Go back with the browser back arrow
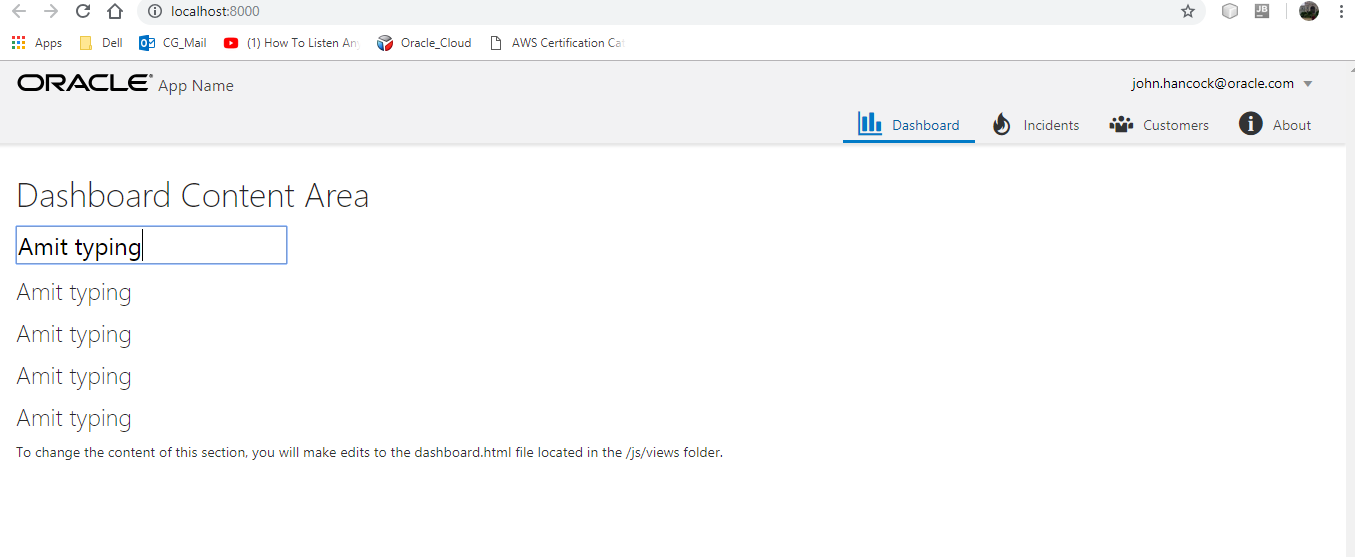The image size is (1355, 557). 18,11
